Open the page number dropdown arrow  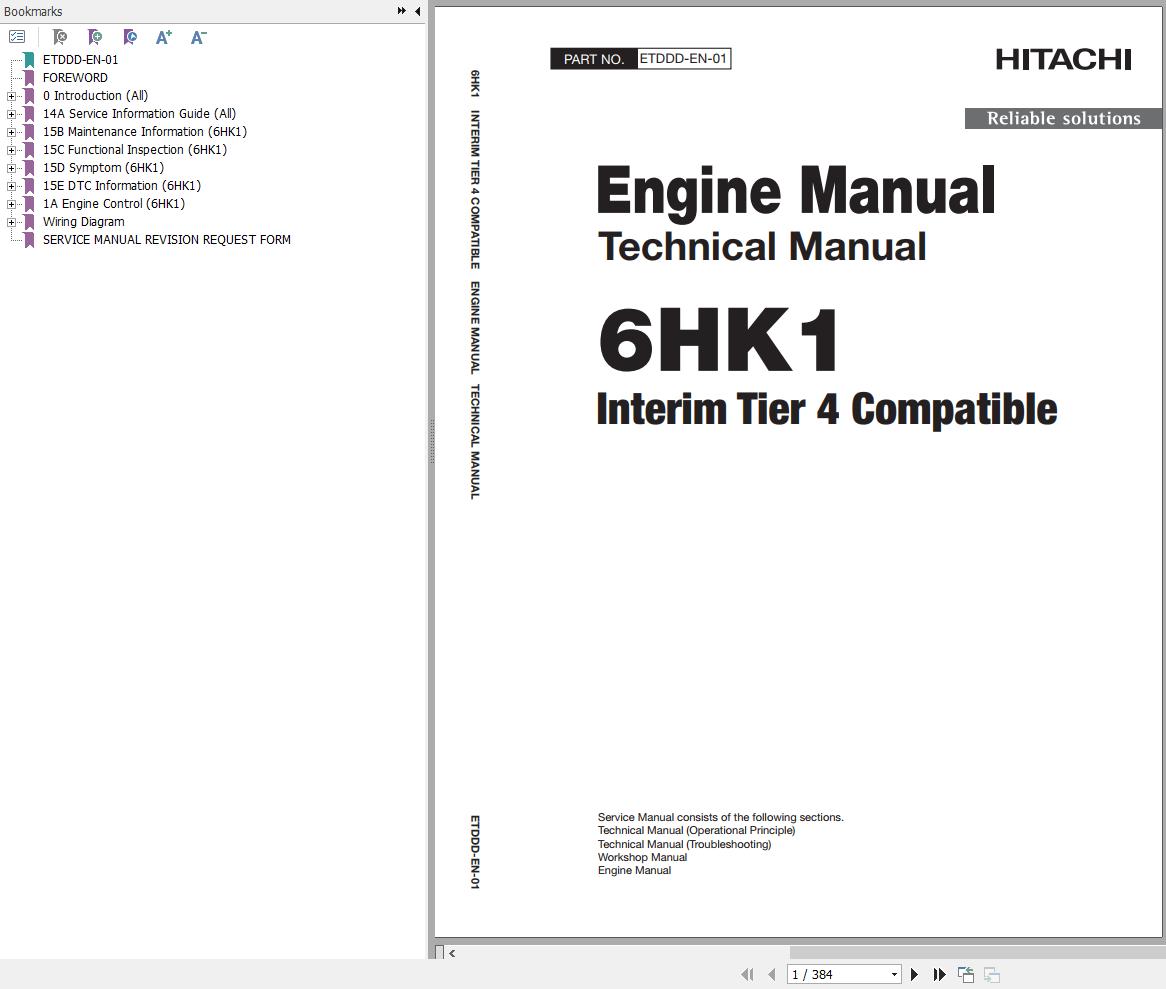point(894,974)
